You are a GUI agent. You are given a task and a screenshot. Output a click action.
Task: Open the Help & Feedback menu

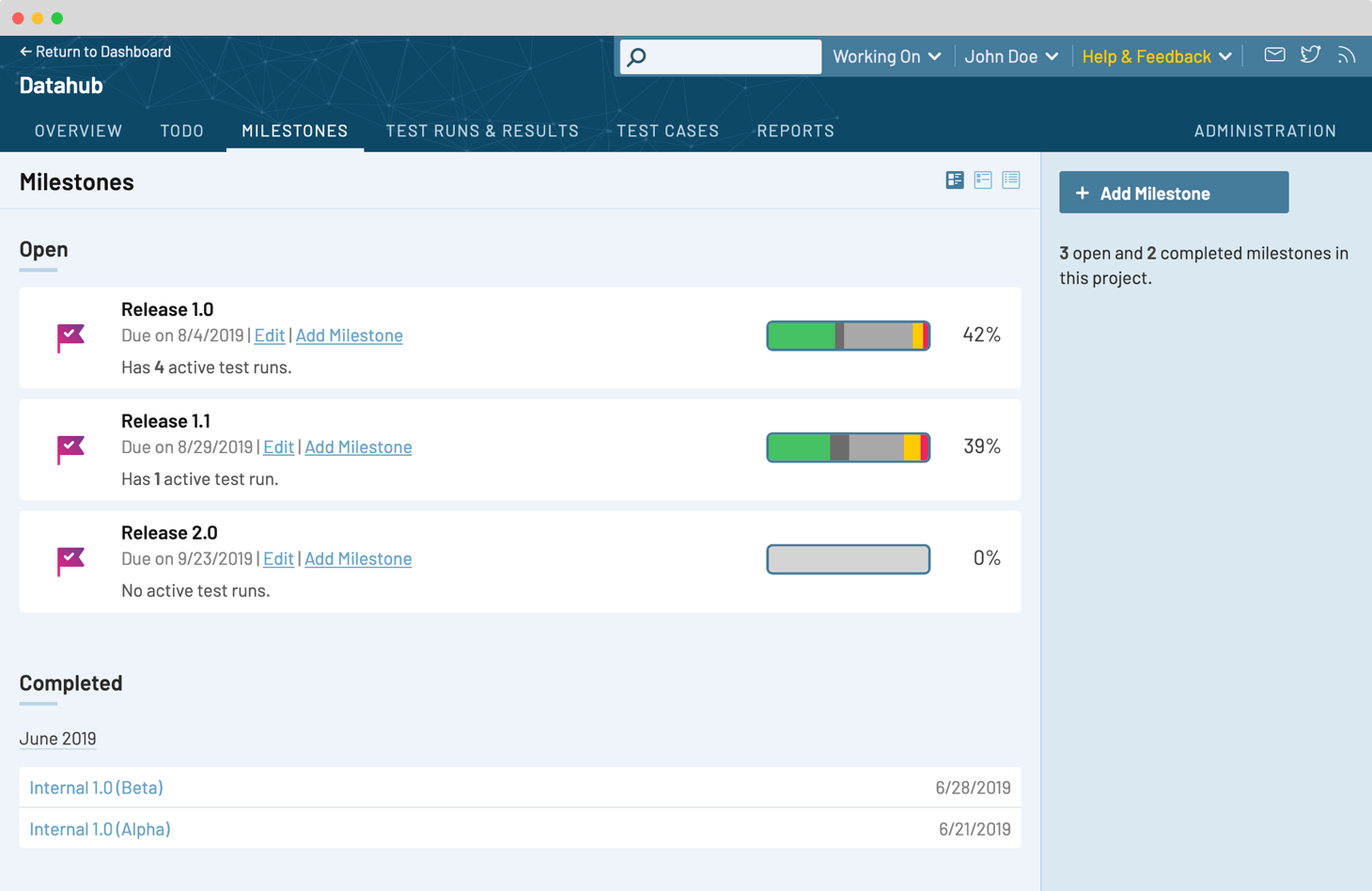click(x=1157, y=56)
